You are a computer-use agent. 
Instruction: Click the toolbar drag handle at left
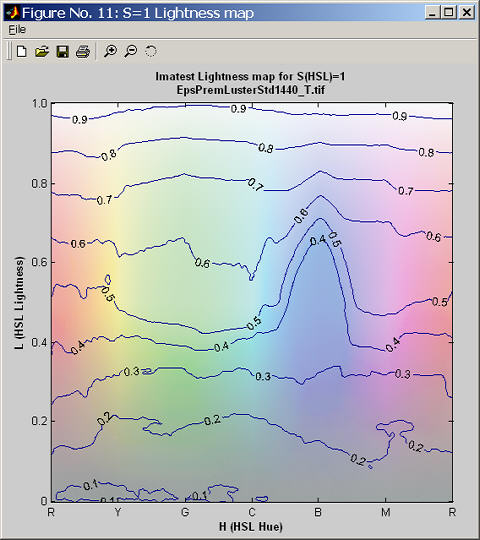coord(9,51)
